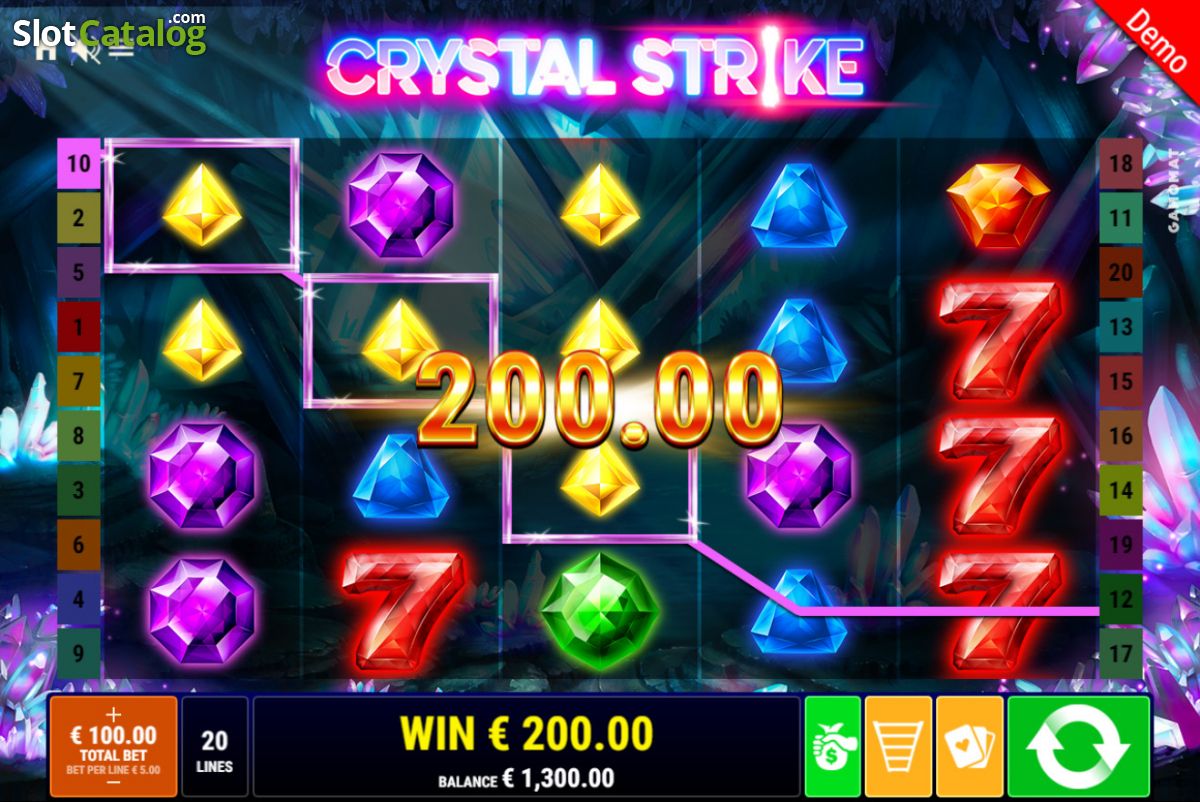Click the Crystal Strike title logo

coord(596,66)
